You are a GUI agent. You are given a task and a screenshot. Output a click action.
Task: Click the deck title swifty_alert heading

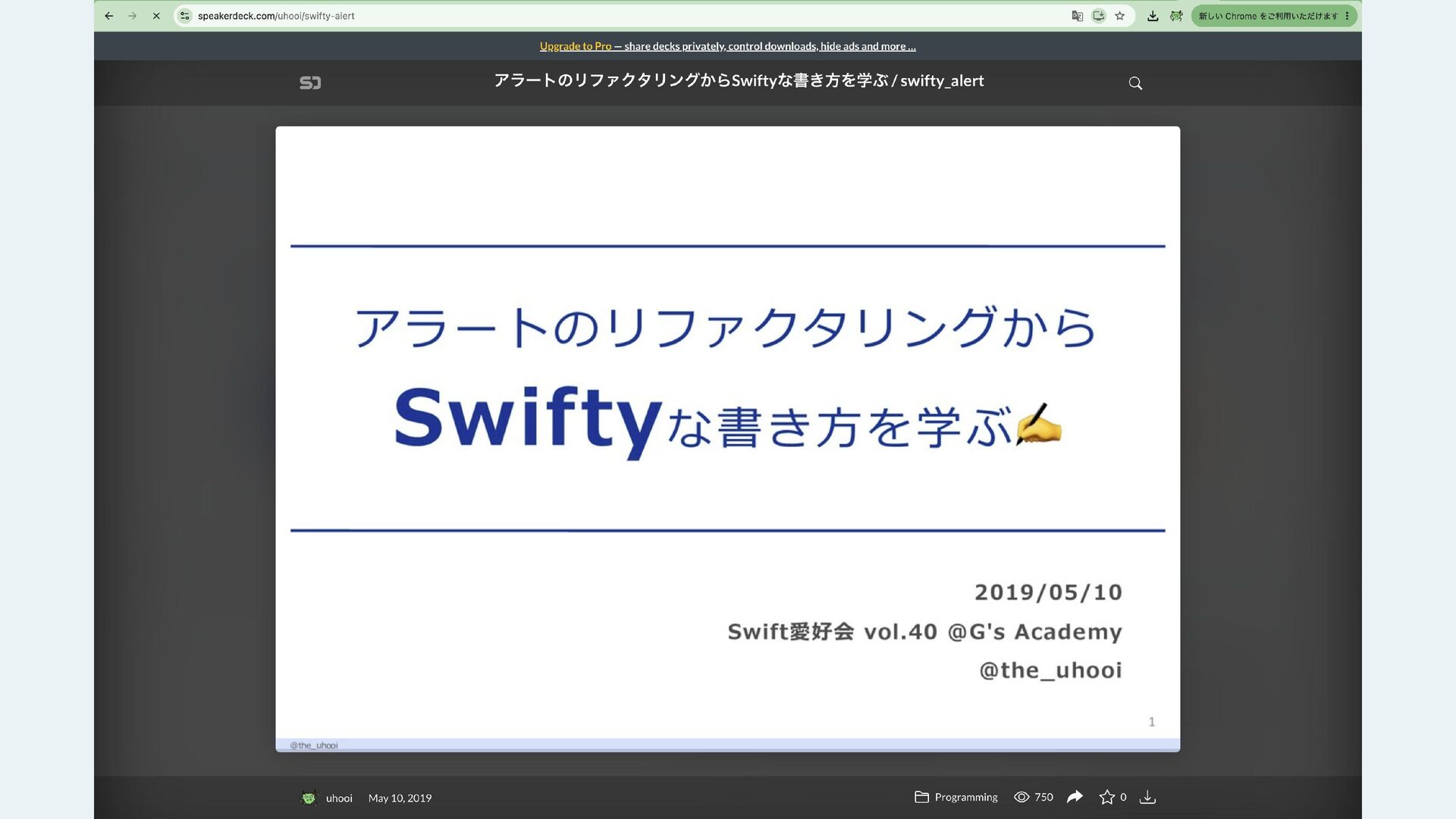[739, 81]
